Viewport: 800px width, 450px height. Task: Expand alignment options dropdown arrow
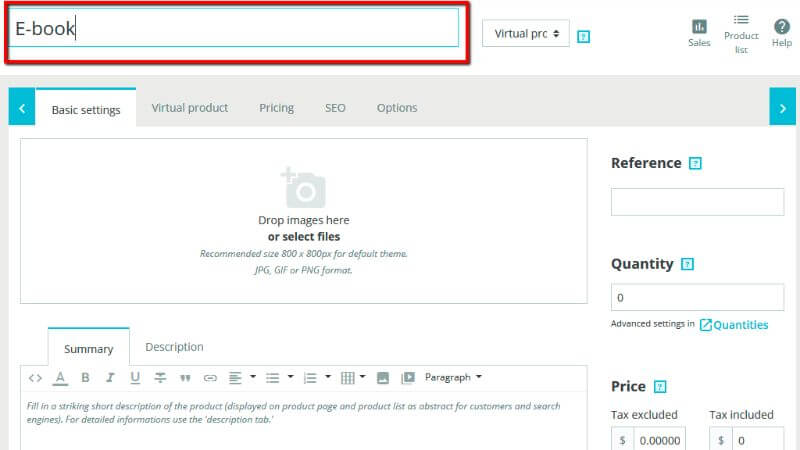253,377
